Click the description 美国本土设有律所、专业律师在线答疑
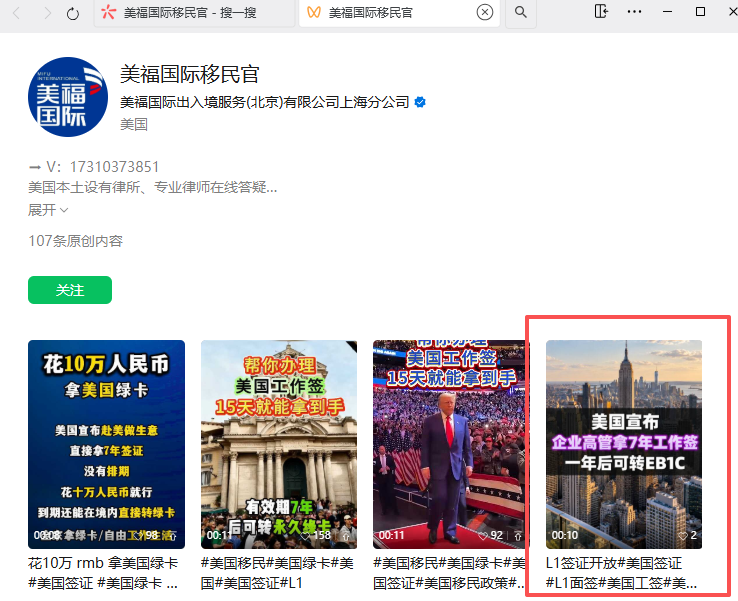Screen dimensions: 738x601 [x=152, y=188]
